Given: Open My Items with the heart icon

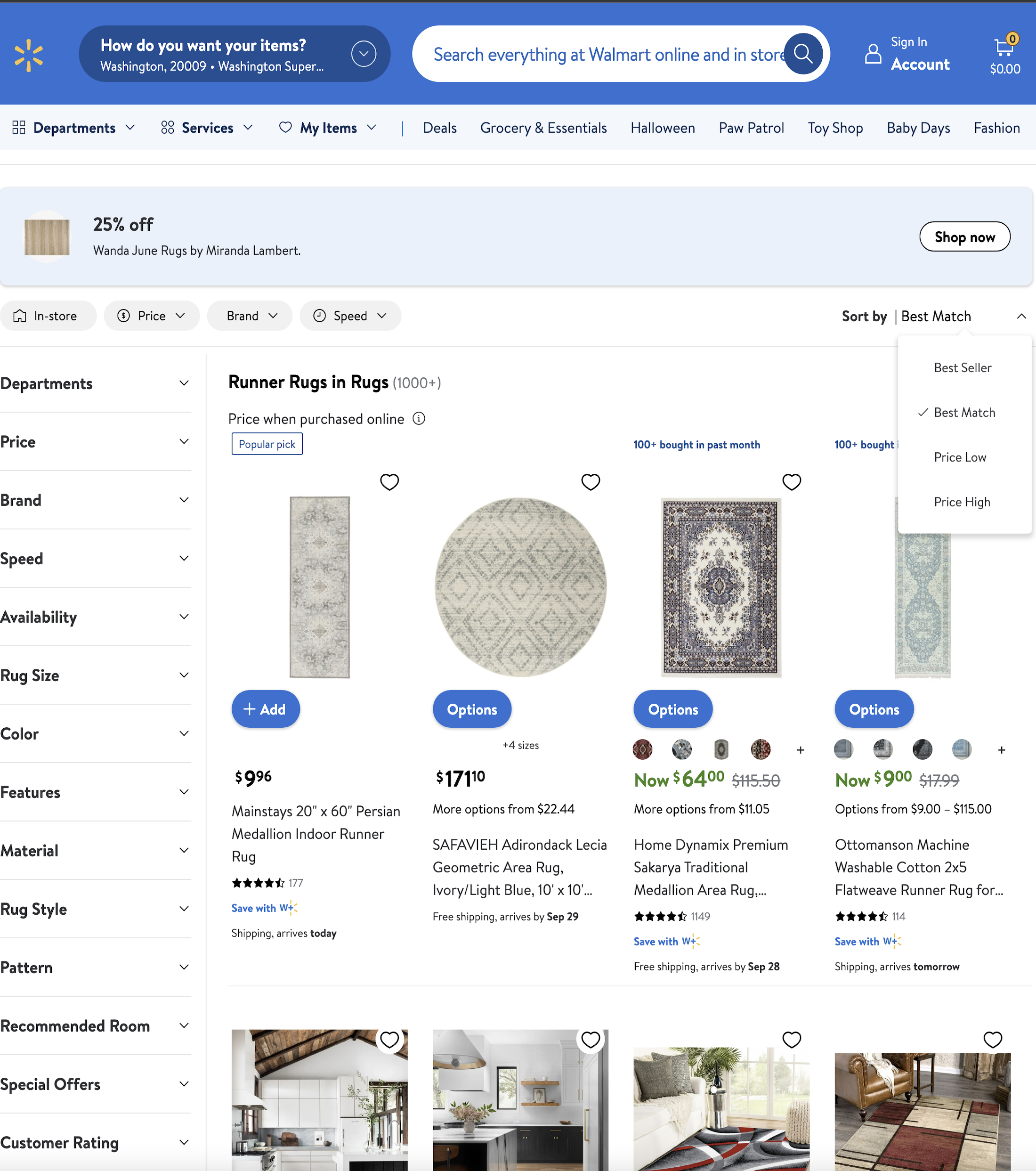Looking at the screenshot, I should (286, 127).
